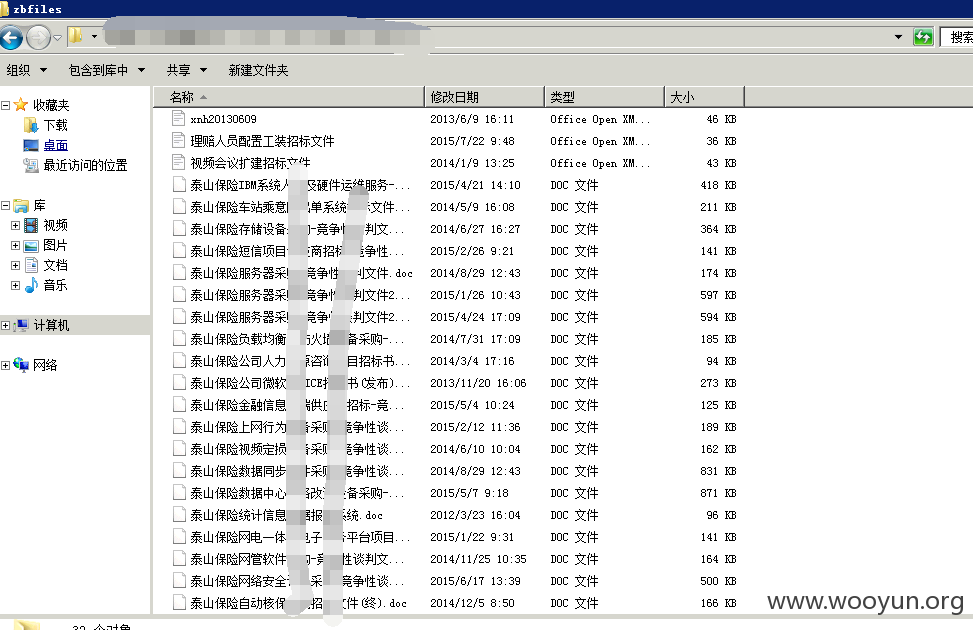Click icon of 理赔人员配置工装招标文件

[x=179, y=141]
